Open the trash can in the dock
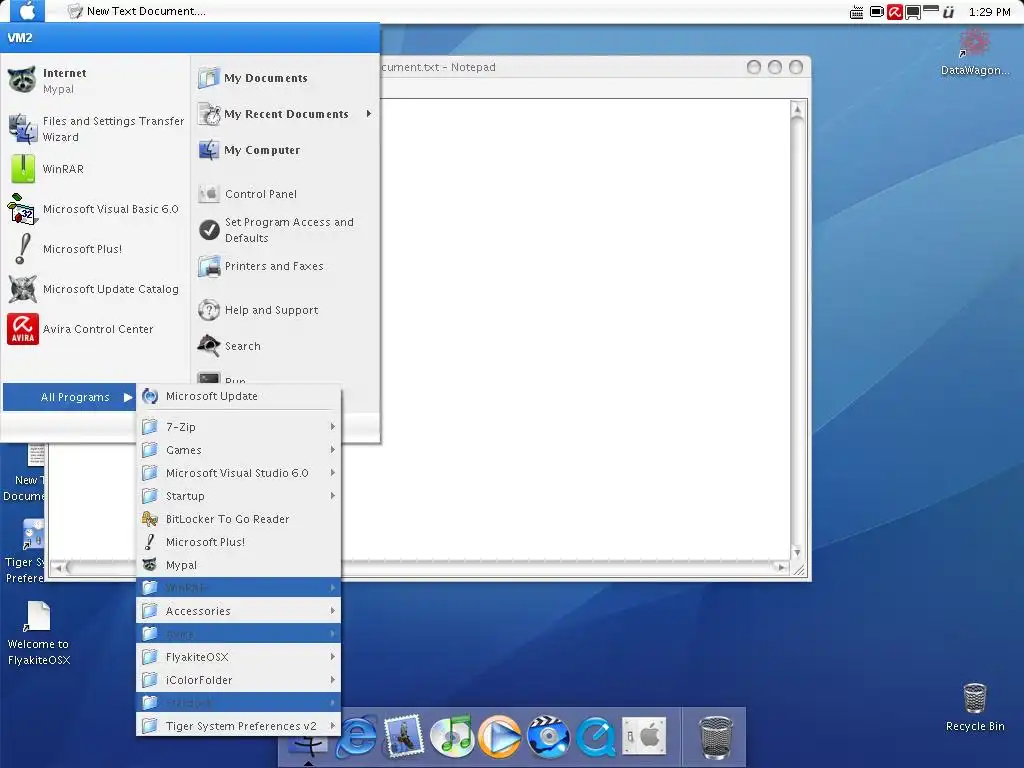 point(716,737)
